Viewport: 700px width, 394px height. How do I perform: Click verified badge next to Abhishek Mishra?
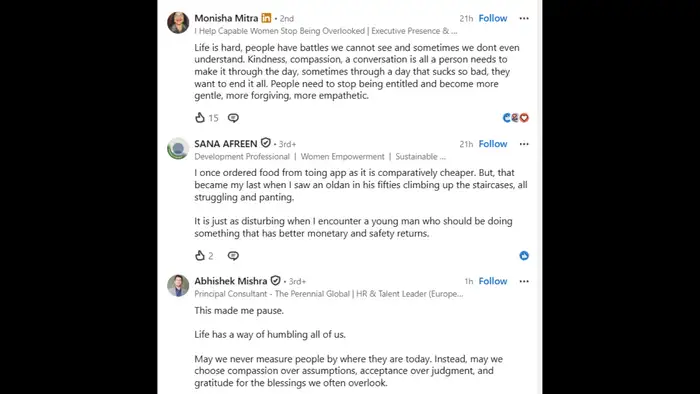pos(275,280)
